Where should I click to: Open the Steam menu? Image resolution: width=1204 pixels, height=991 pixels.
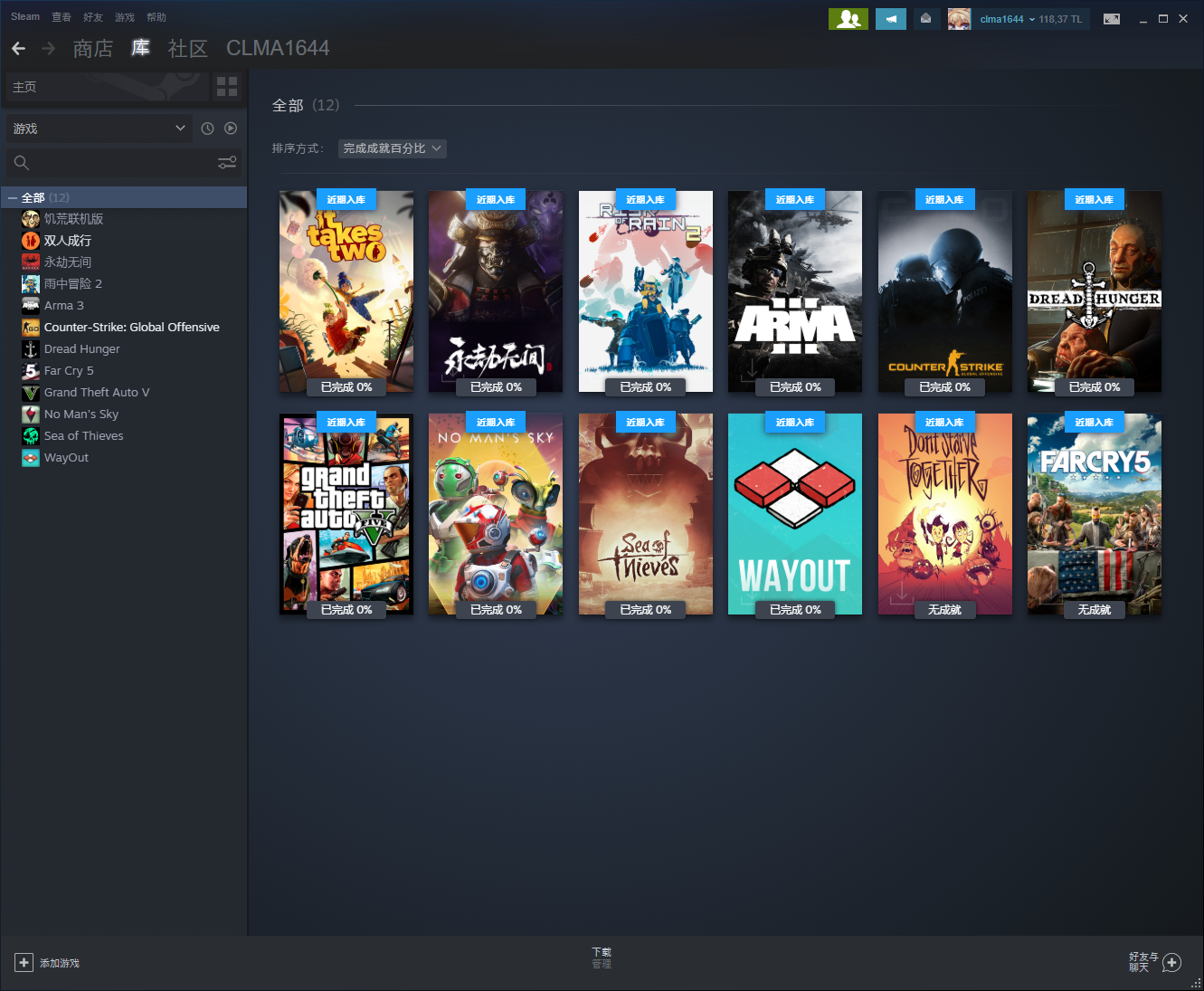[25, 17]
